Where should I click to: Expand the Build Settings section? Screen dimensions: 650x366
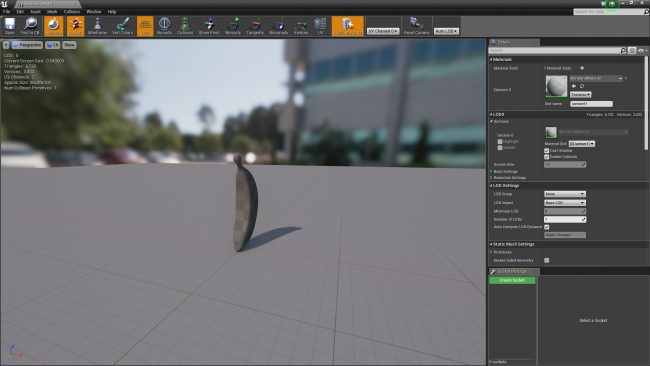point(505,172)
